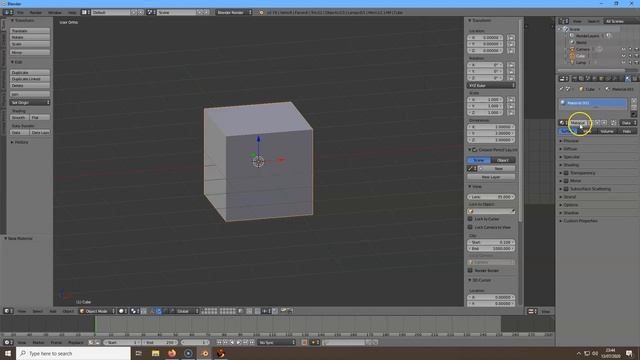
Task: Toggle Cube visibility eye in outliner
Action: point(623,56)
